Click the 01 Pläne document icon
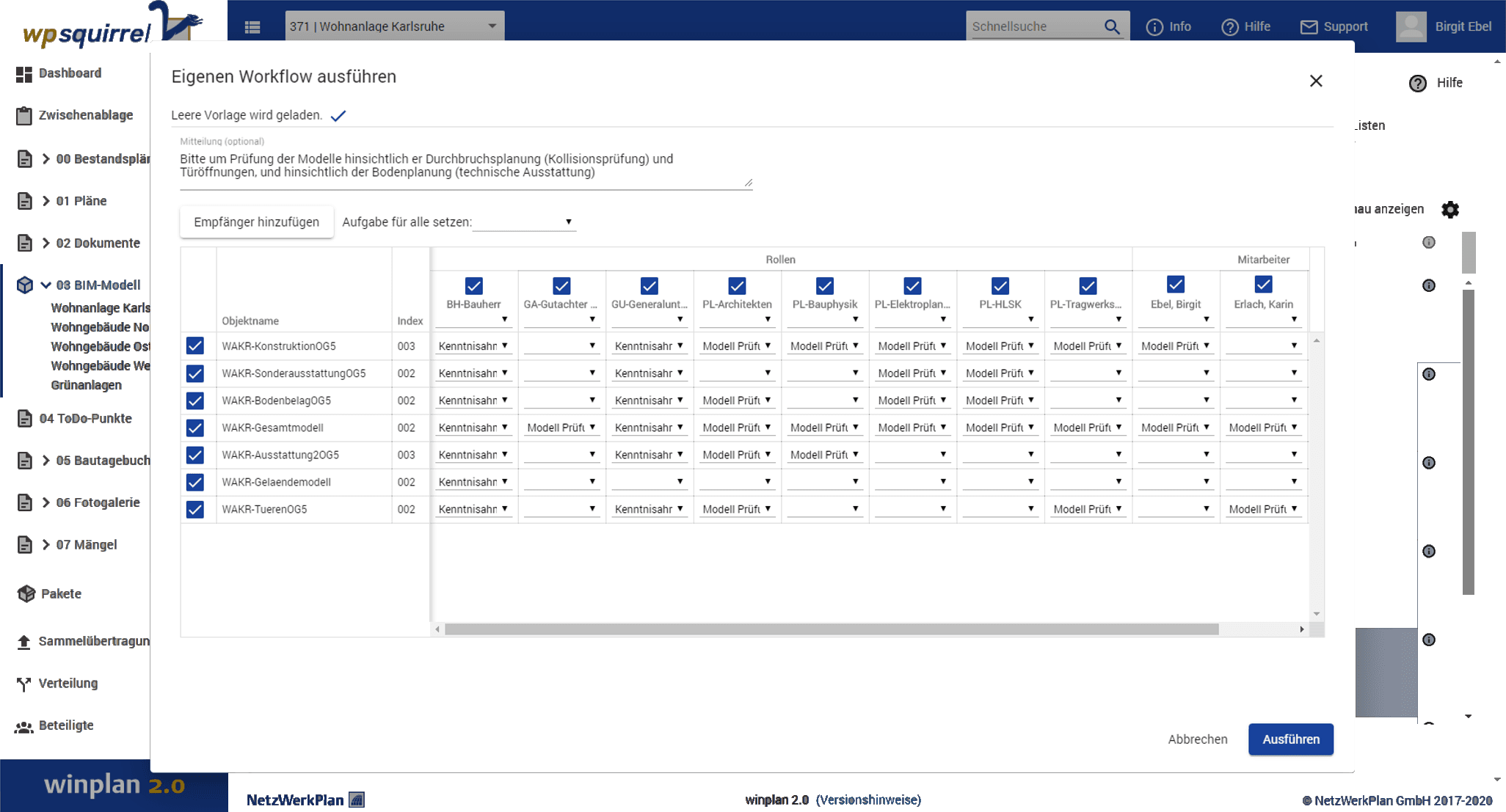This screenshot has width=1506, height=812. click(25, 201)
